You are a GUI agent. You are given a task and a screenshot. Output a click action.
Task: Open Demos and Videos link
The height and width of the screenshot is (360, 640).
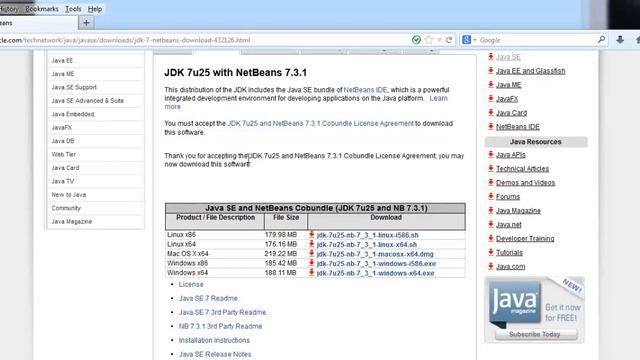(x=525, y=183)
